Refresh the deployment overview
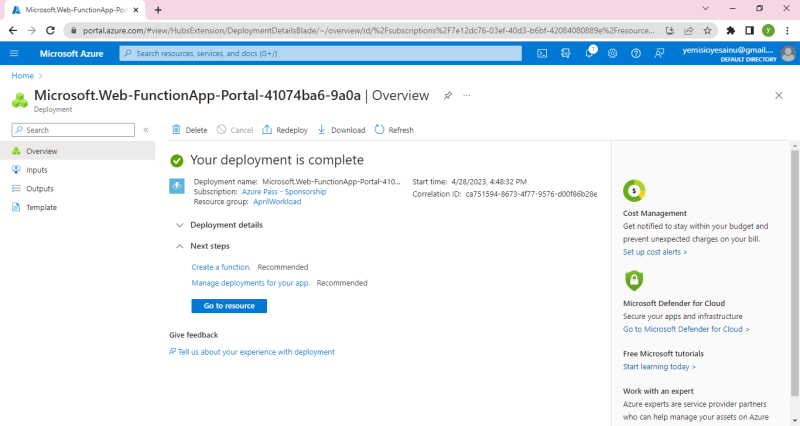Screen dimensions: 800x426 pos(394,130)
